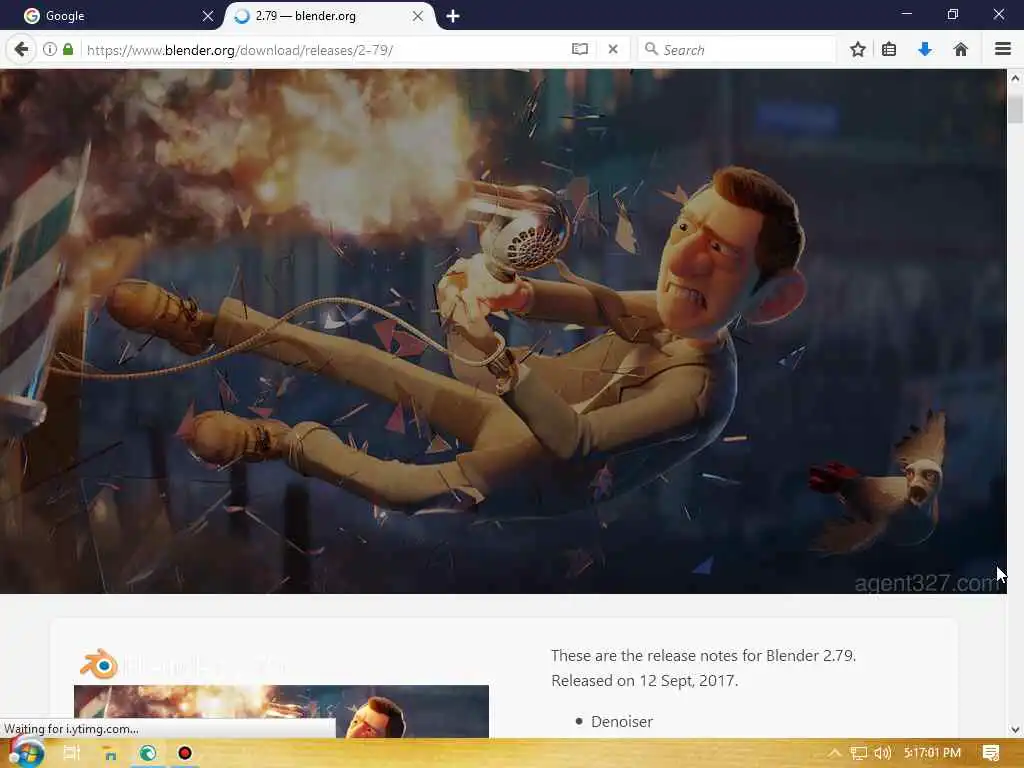The width and height of the screenshot is (1024, 768).
Task: Restore down the browser window
Action: [953, 14]
